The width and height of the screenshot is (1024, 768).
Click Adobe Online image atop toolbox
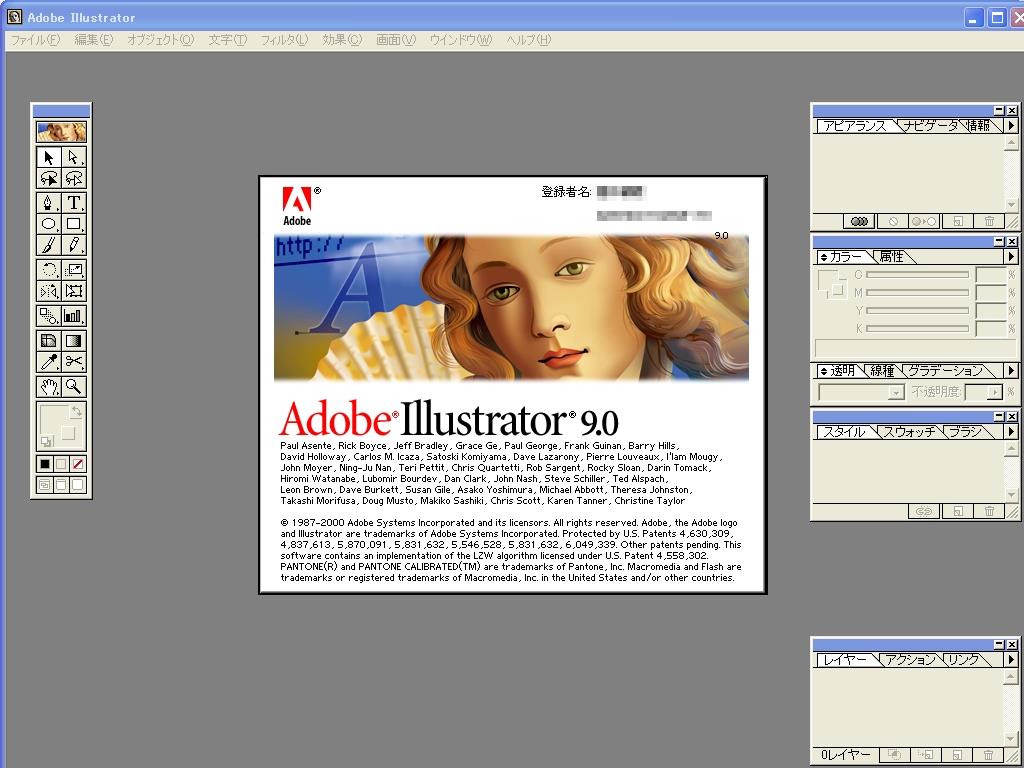point(61,132)
